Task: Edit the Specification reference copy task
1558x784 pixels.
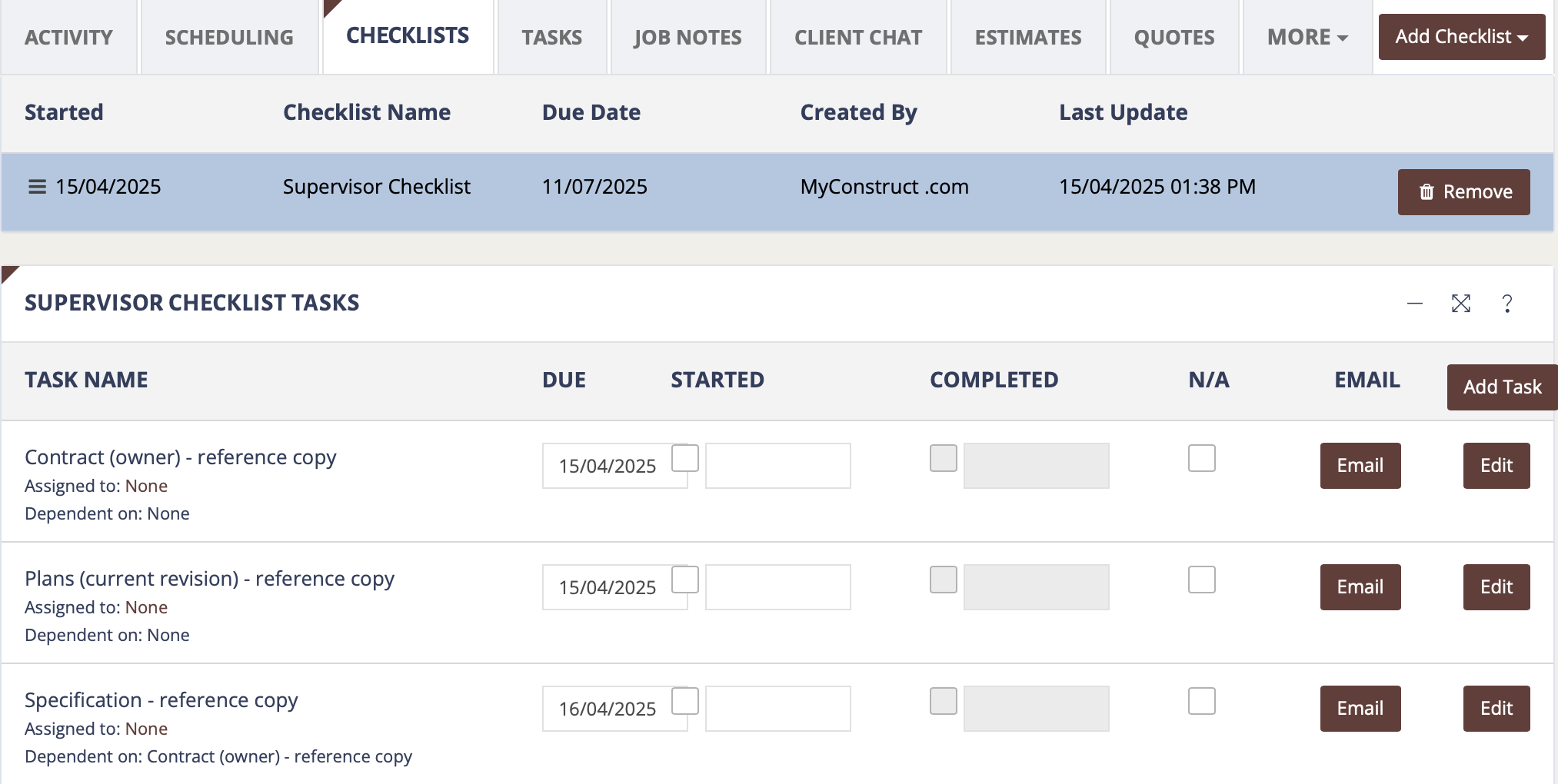Action: click(x=1496, y=709)
